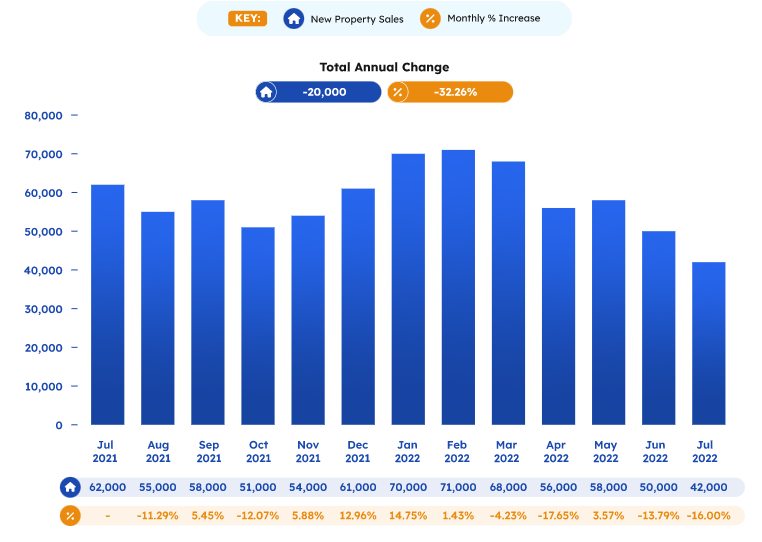Click percent icon at percentage row start
The width and height of the screenshot is (762, 542).
pos(70,516)
